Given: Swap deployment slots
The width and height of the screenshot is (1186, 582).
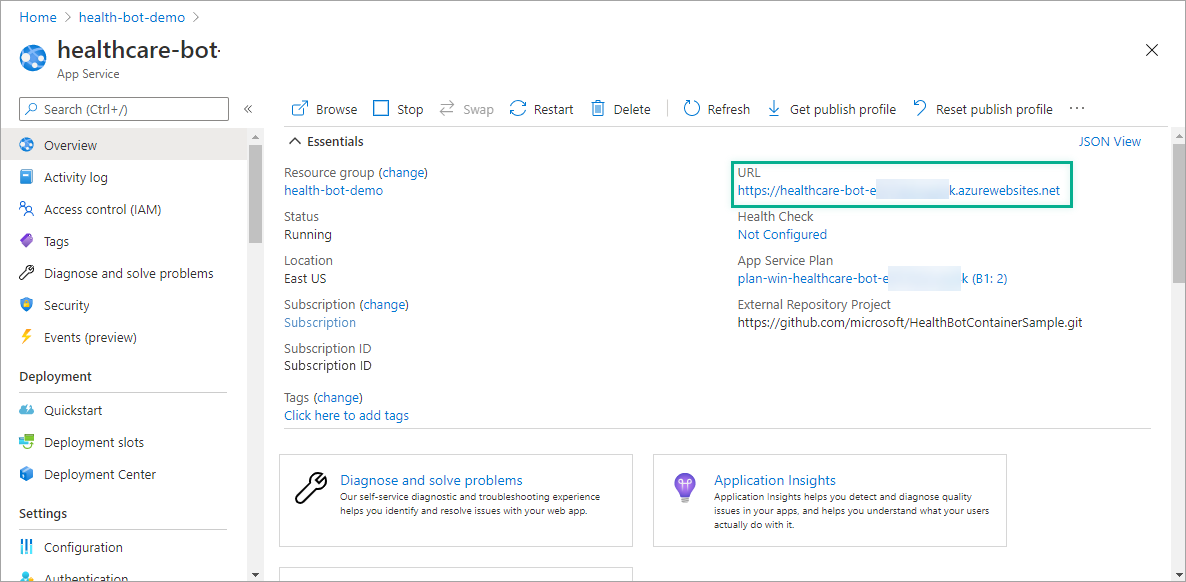Looking at the screenshot, I should [466, 108].
